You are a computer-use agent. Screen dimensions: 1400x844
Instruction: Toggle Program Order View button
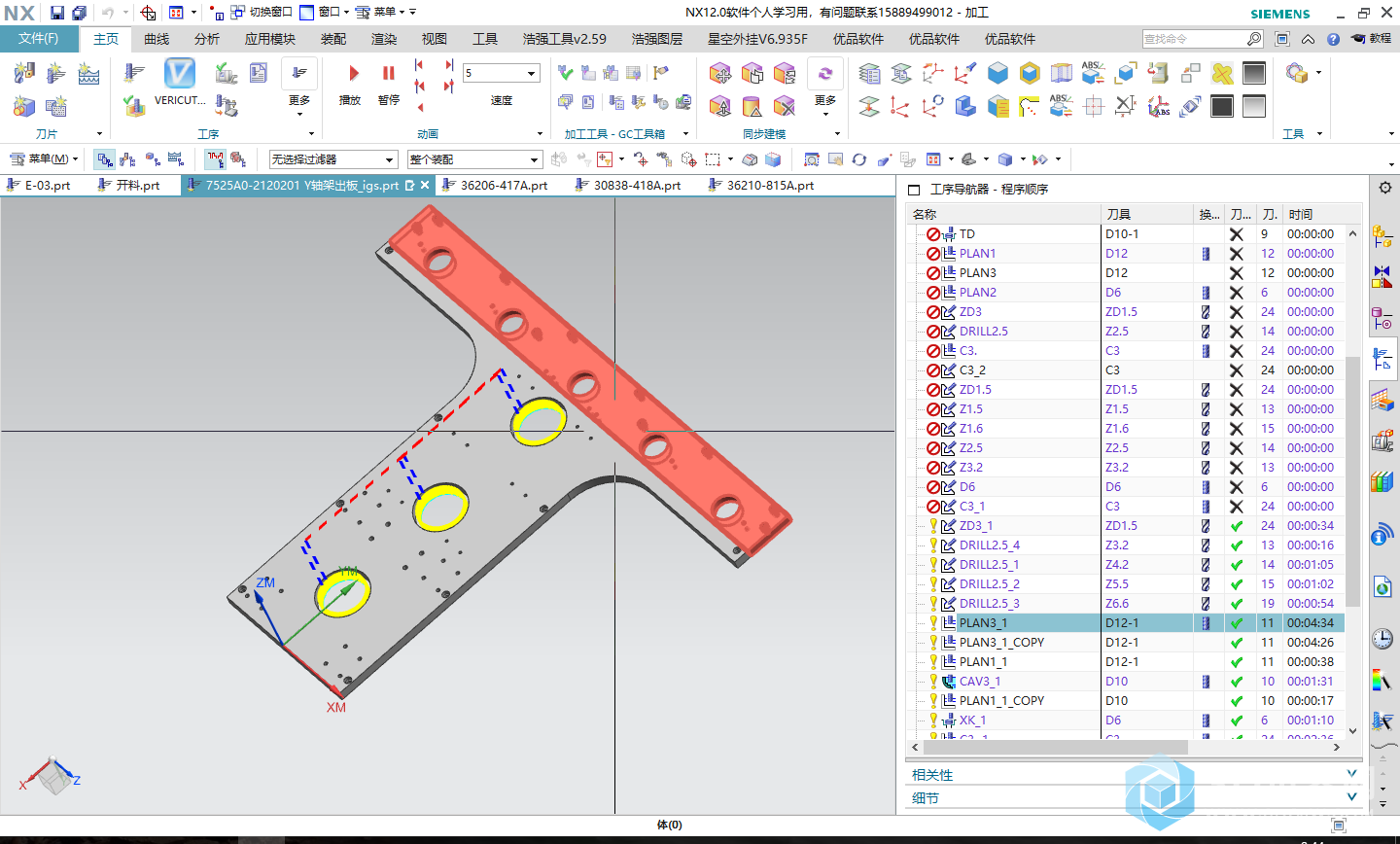click(x=105, y=159)
